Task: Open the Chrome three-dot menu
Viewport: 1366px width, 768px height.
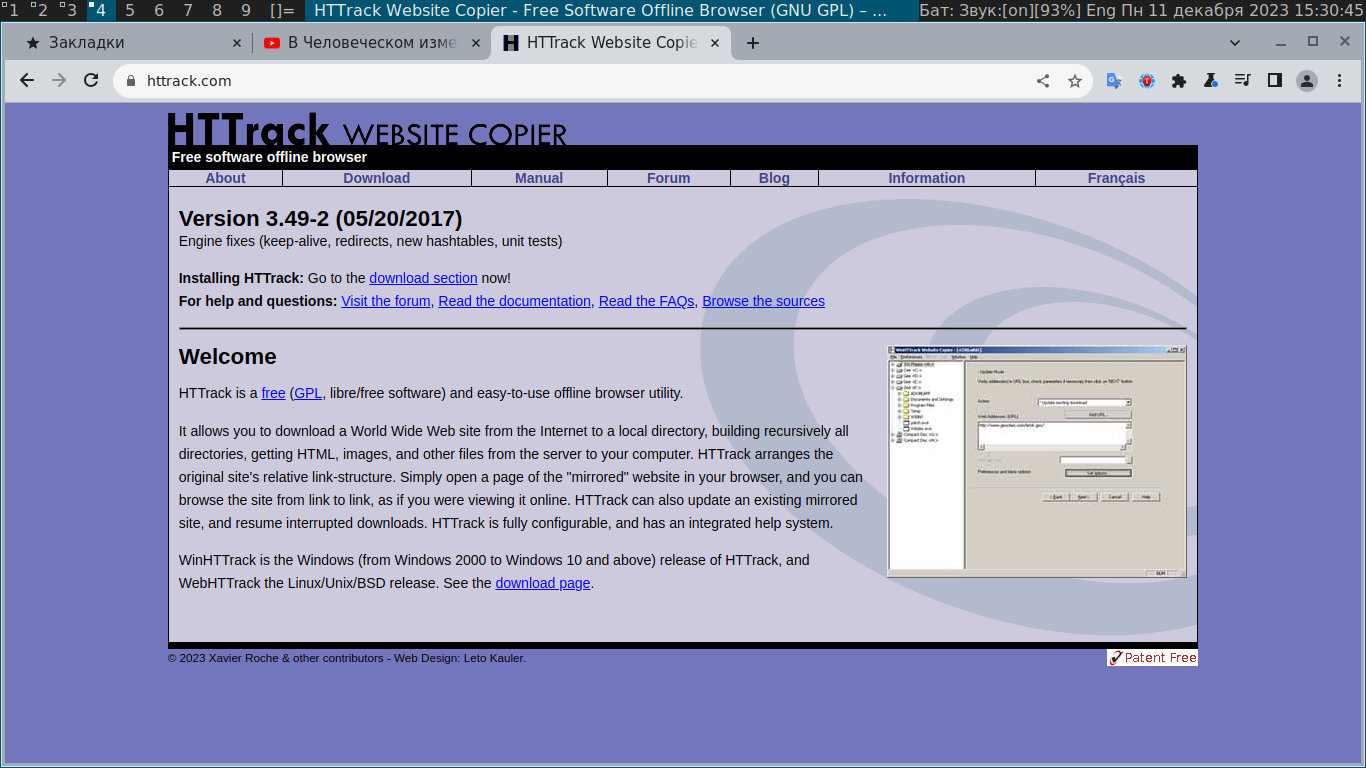Action: (x=1340, y=81)
